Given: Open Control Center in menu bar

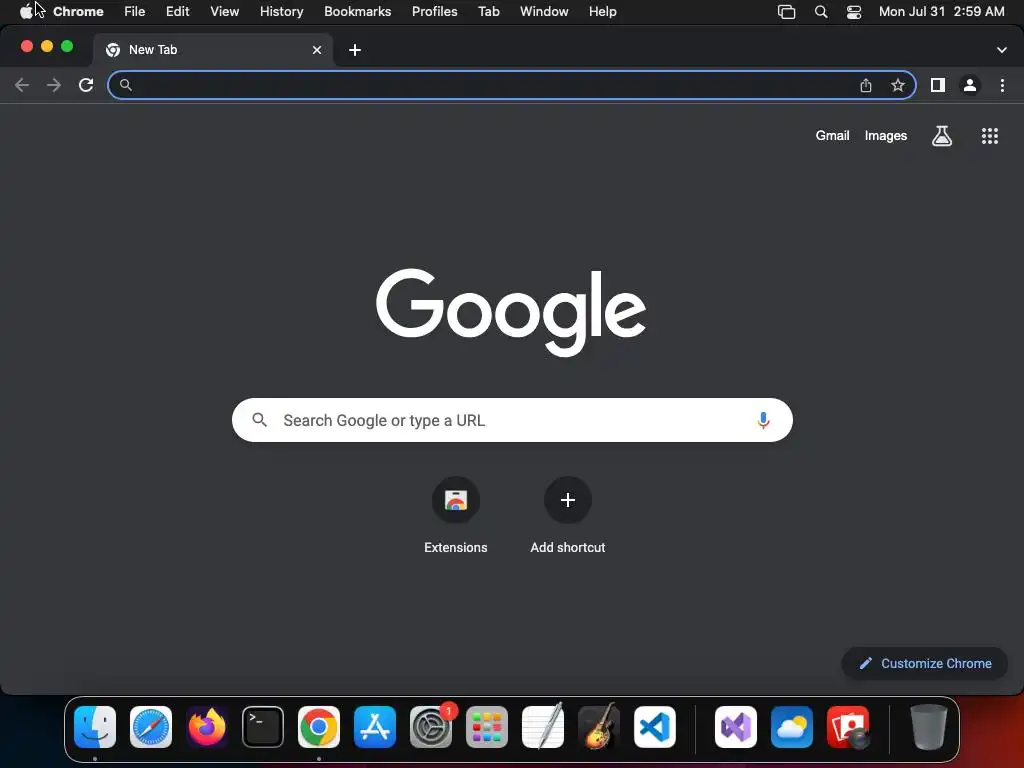Looking at the screenshot, I should click(854, 11).
